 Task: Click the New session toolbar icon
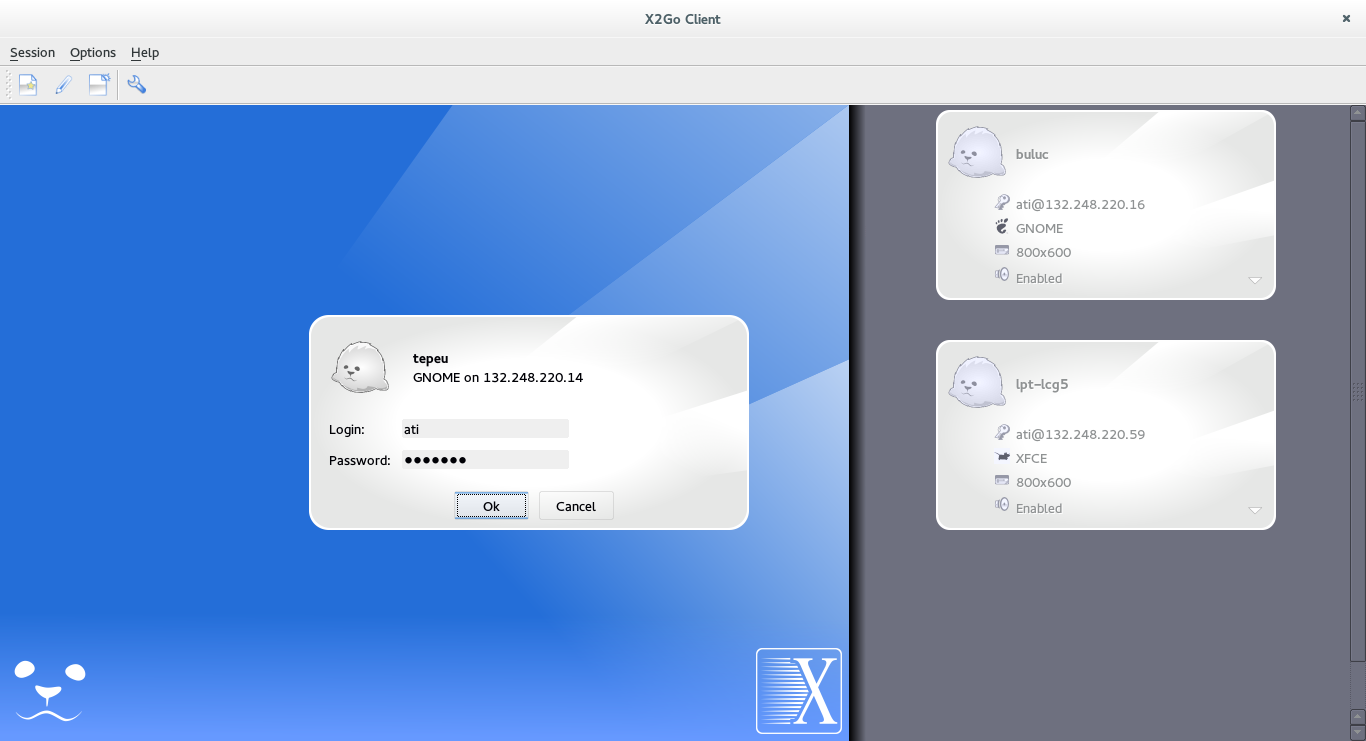[x=28, y=85]
